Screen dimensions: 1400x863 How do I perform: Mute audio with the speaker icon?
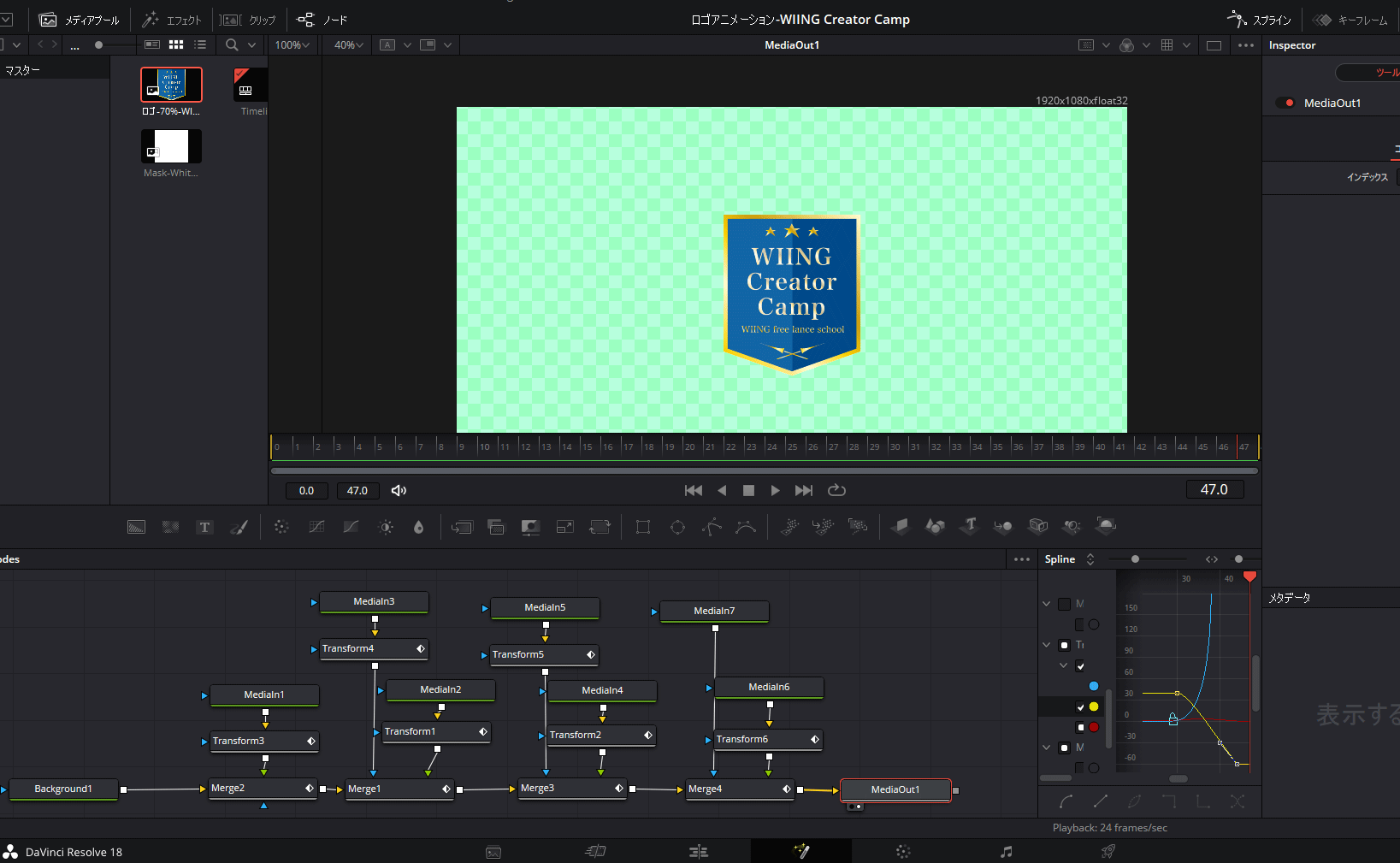399,490
